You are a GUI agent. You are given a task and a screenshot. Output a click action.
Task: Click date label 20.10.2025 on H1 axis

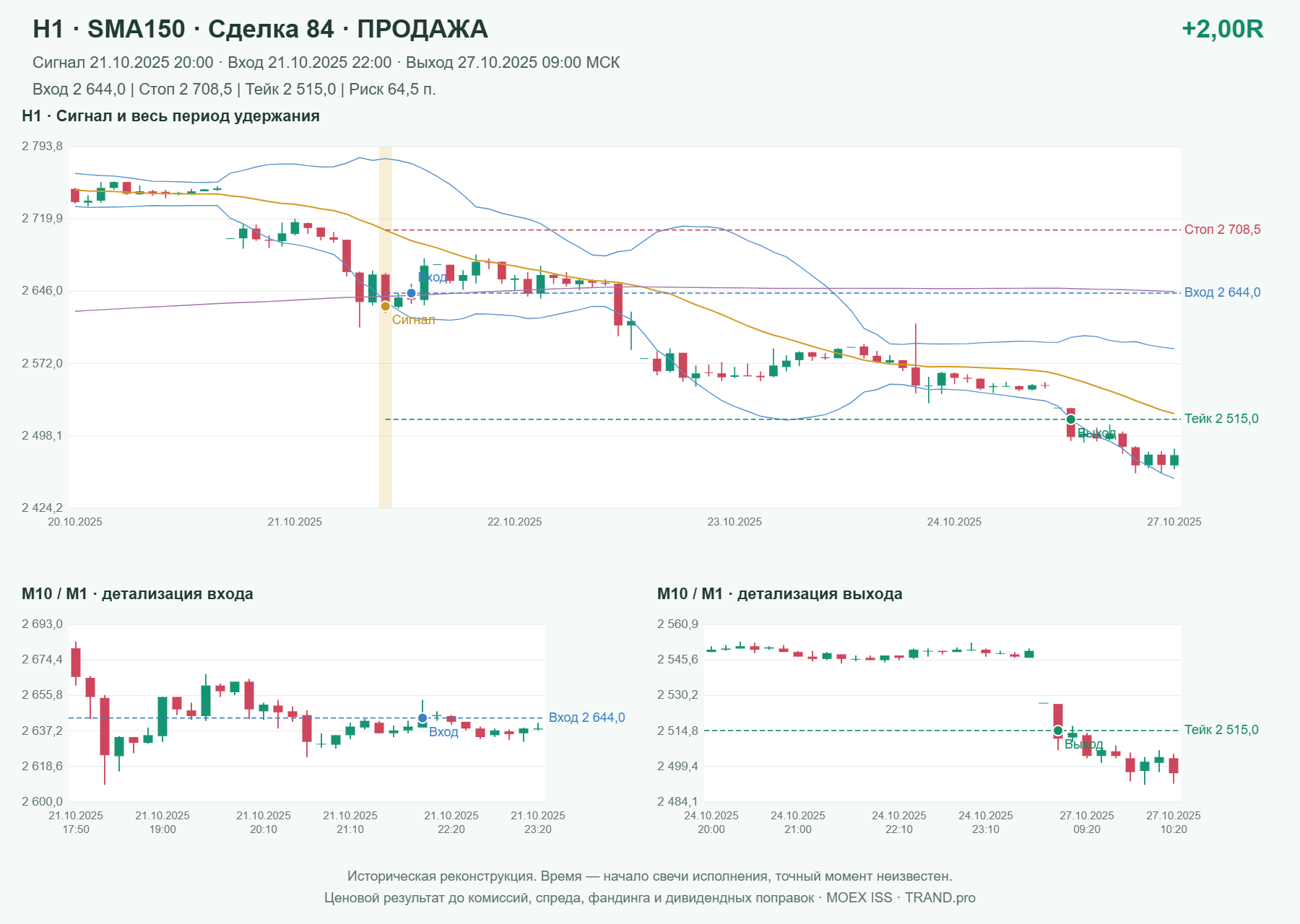(x=75, y=522)
